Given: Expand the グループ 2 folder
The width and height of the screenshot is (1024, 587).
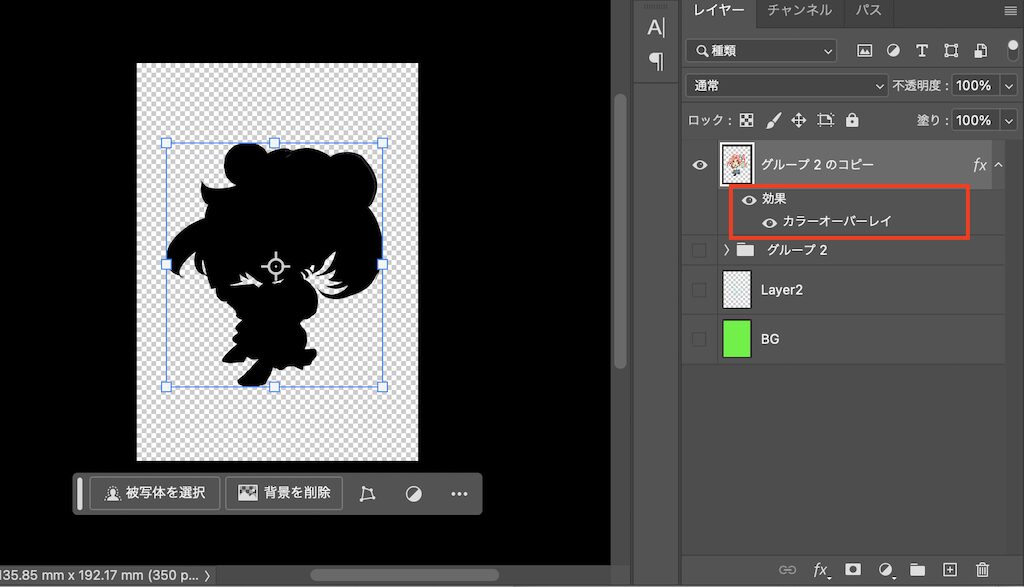Looking at the screenshot, I should click(726, 250).
